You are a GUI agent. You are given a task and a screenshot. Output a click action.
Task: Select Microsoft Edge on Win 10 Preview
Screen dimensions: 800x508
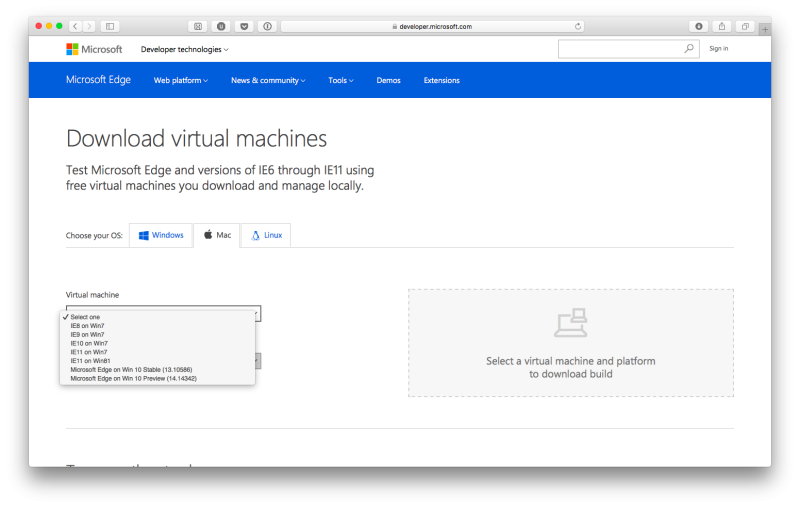tap(133, 379)
